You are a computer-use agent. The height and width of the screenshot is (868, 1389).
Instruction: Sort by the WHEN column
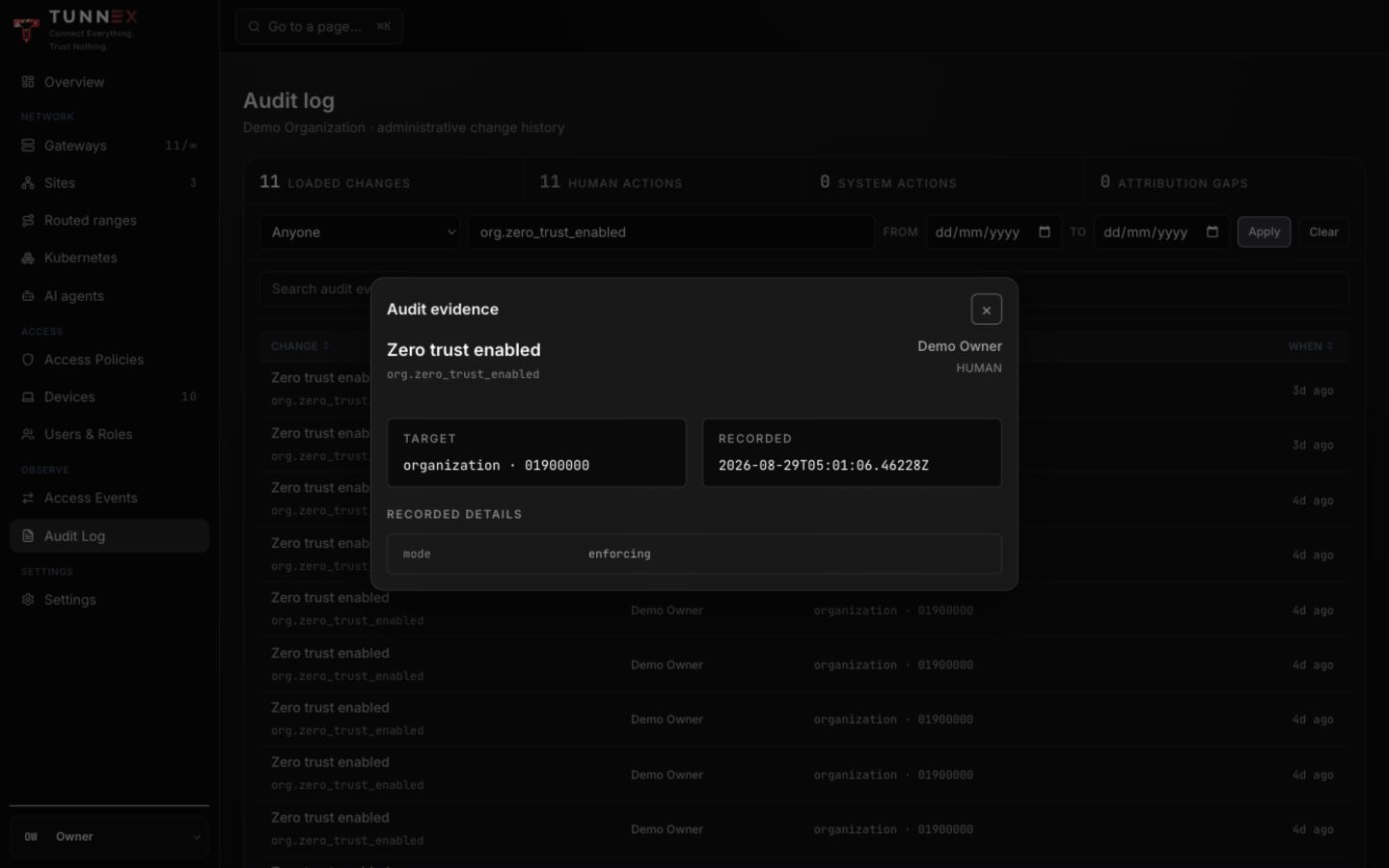point(1311,346)
